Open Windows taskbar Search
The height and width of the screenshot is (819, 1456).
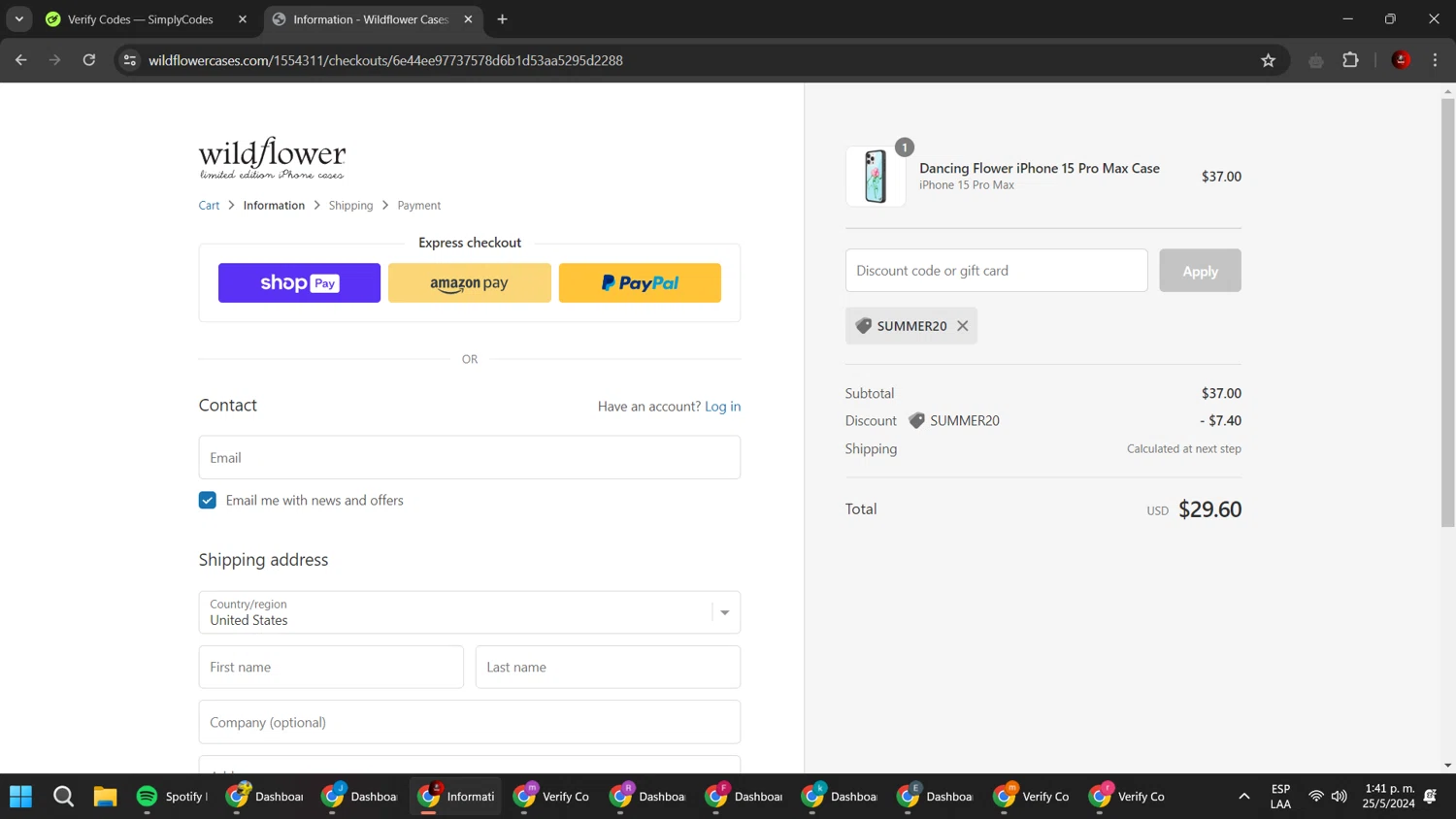pos(64,797)
